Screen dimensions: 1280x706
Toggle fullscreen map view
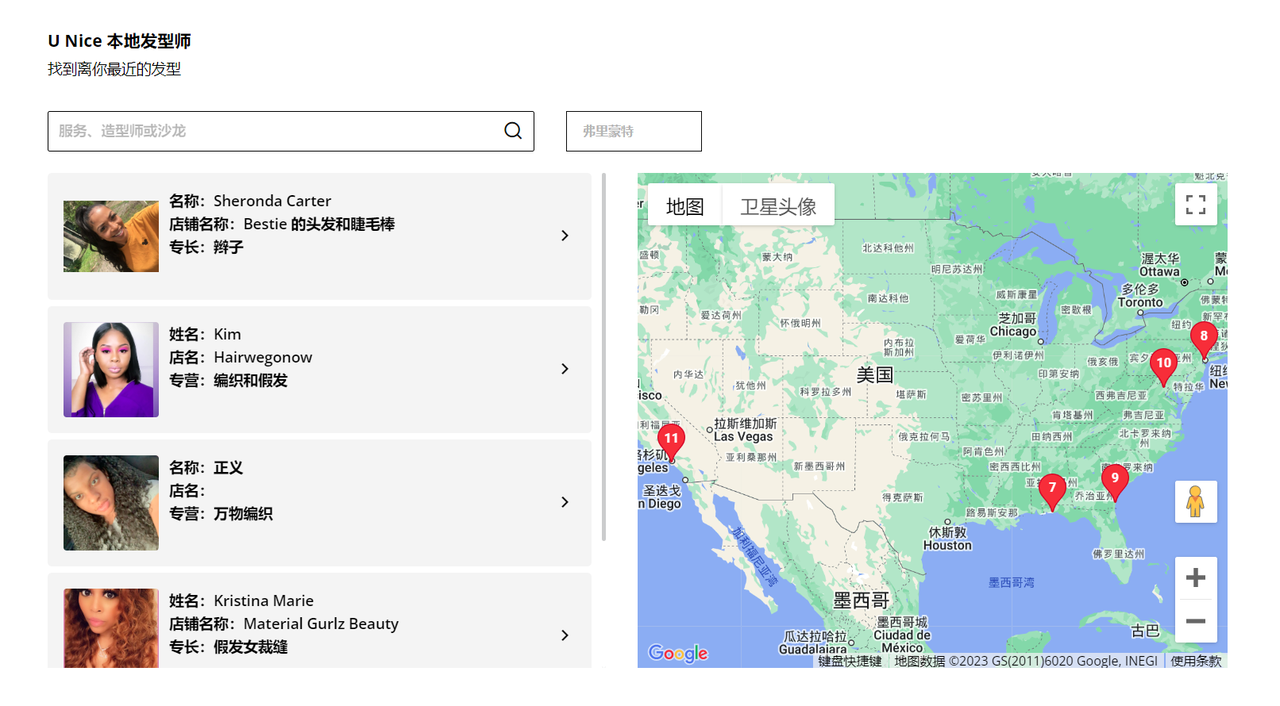click(x=1196, y=205)
